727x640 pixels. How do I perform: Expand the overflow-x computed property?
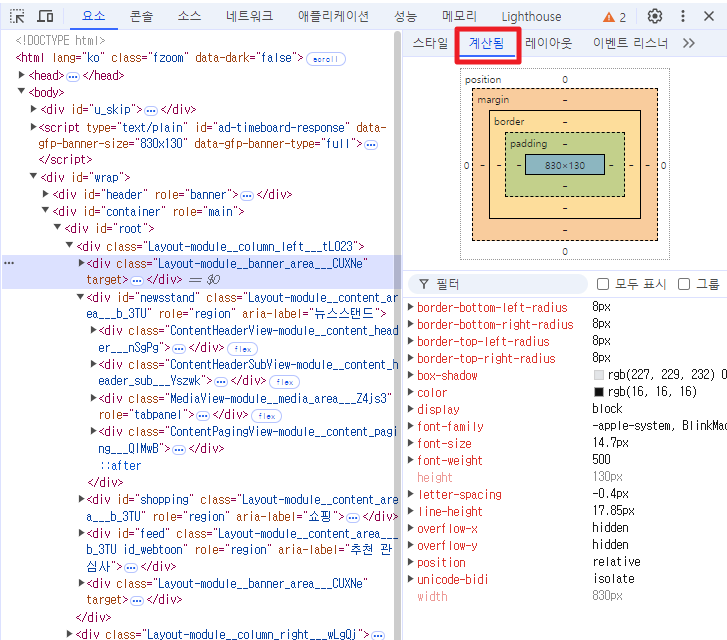click(x=411, y=528)
